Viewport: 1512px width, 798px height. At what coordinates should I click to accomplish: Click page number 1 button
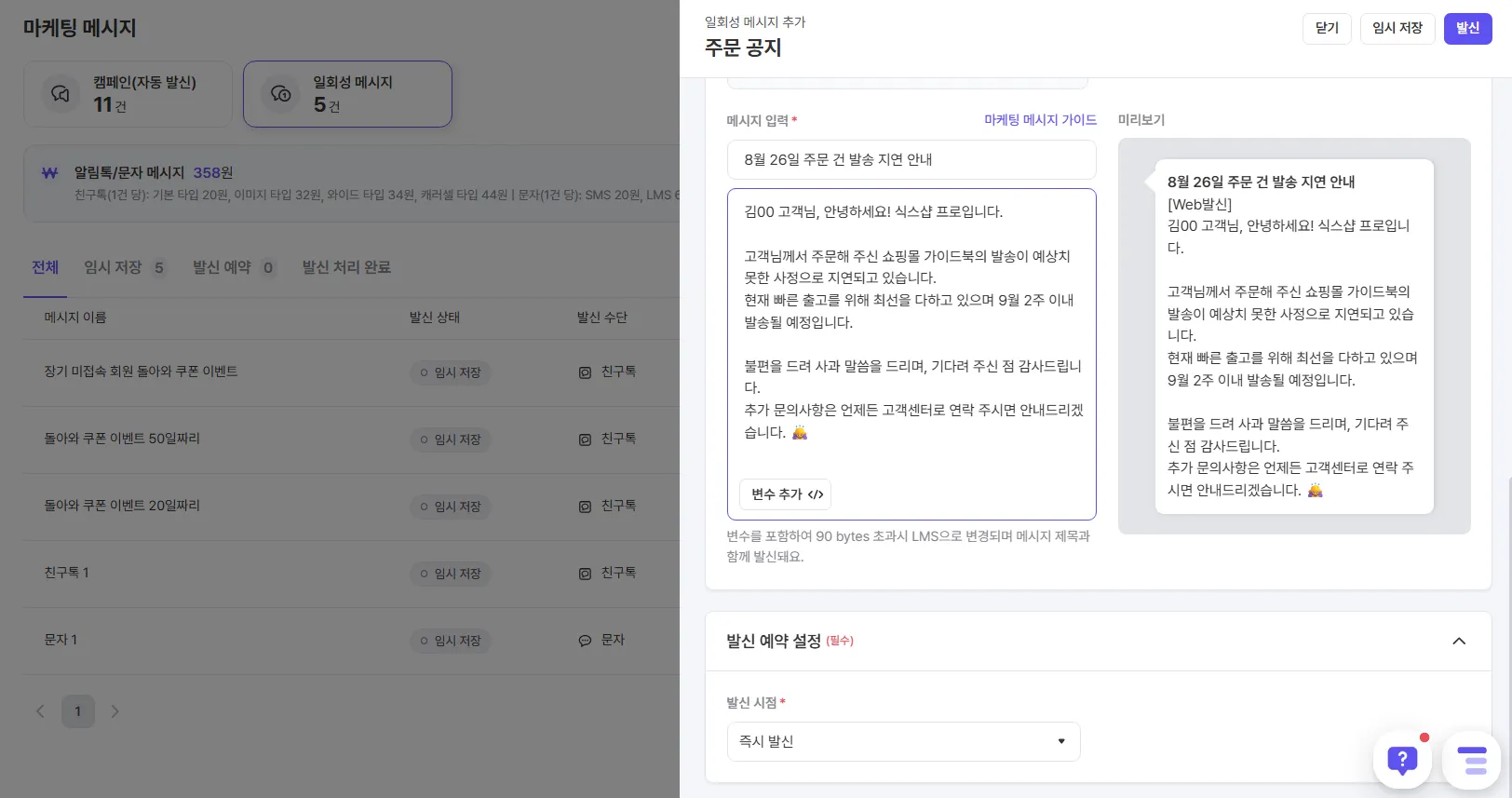pyautogui.click(x=78, y=711)
